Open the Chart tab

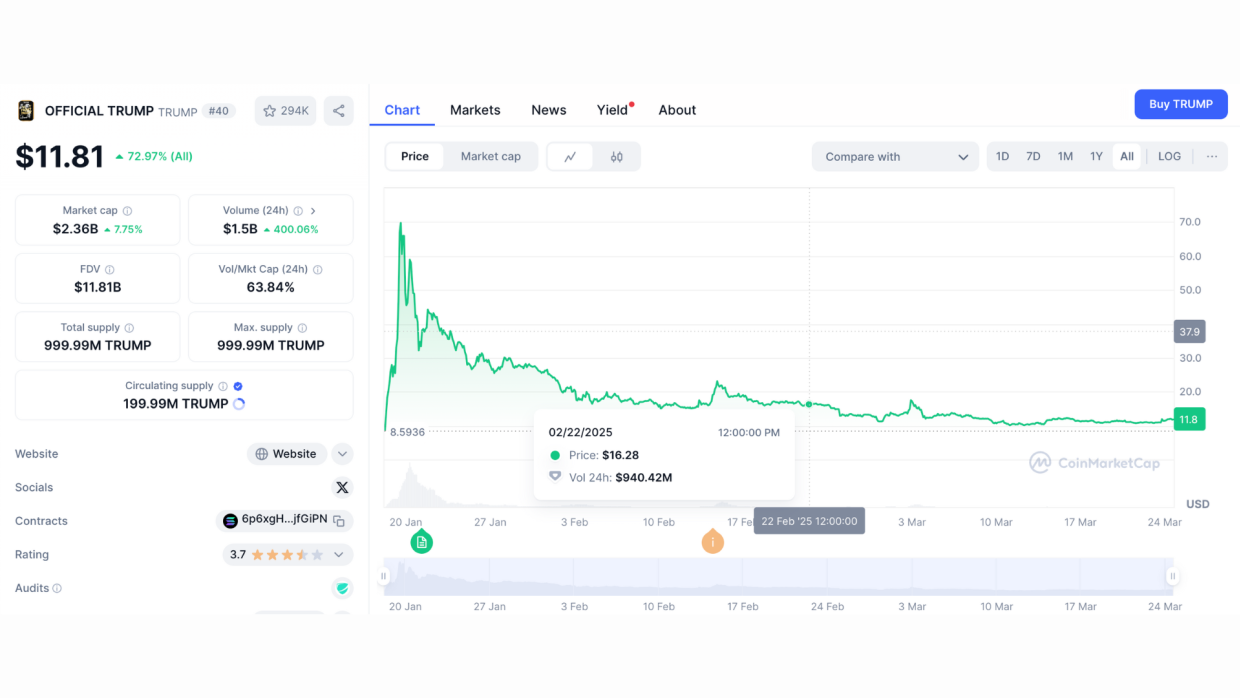(402, 110)
